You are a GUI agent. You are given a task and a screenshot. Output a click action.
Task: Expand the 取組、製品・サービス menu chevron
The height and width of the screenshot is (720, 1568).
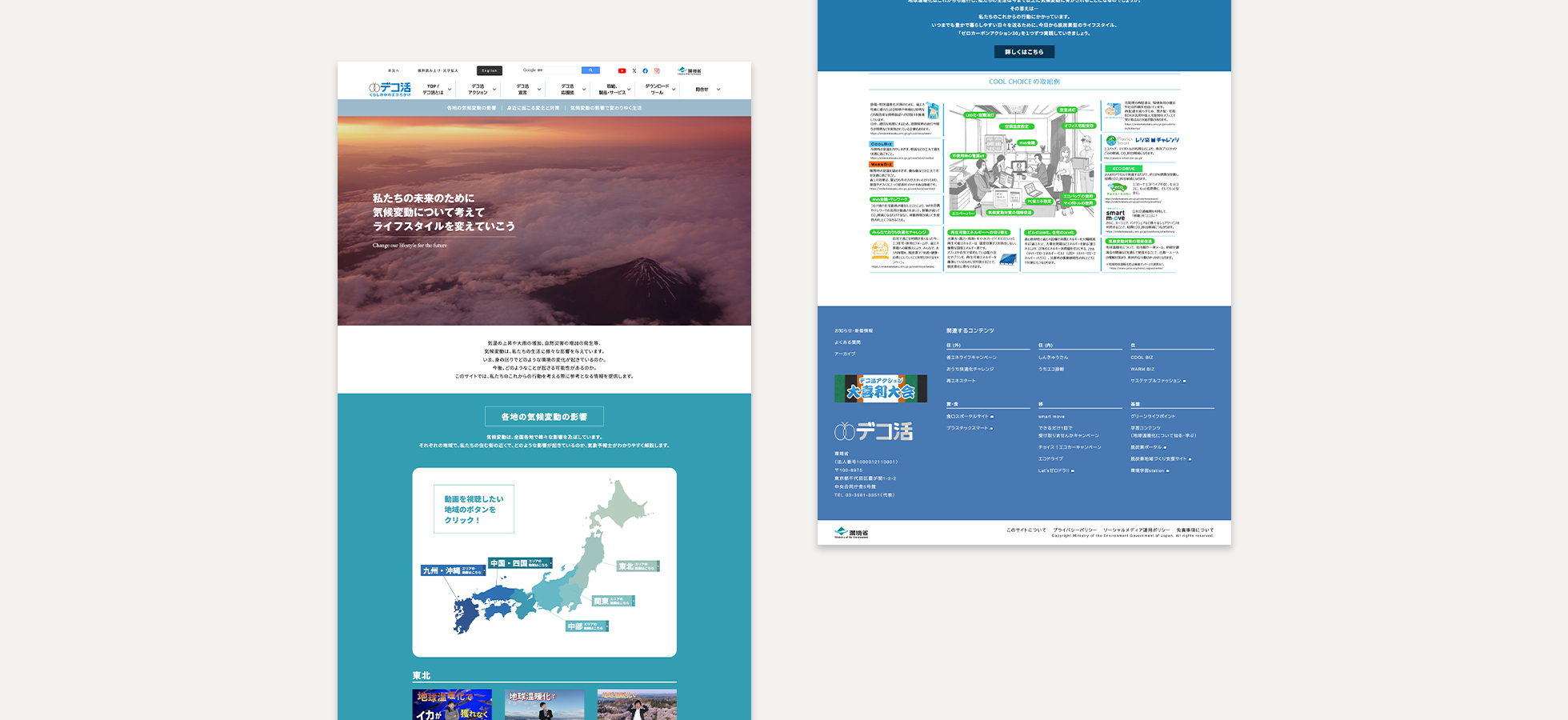tap(629, 90)
